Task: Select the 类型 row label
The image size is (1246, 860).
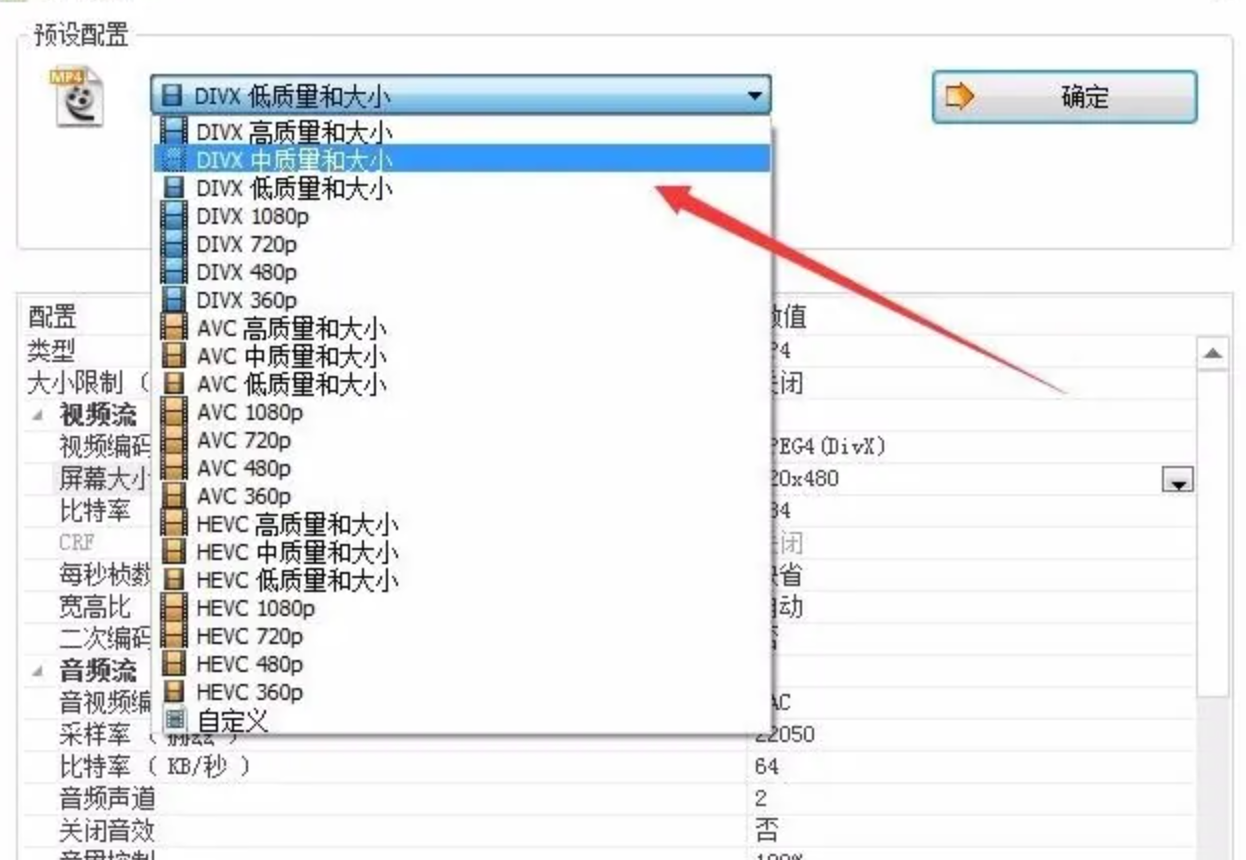Action: pyautogui.click(x=51, y=350)
